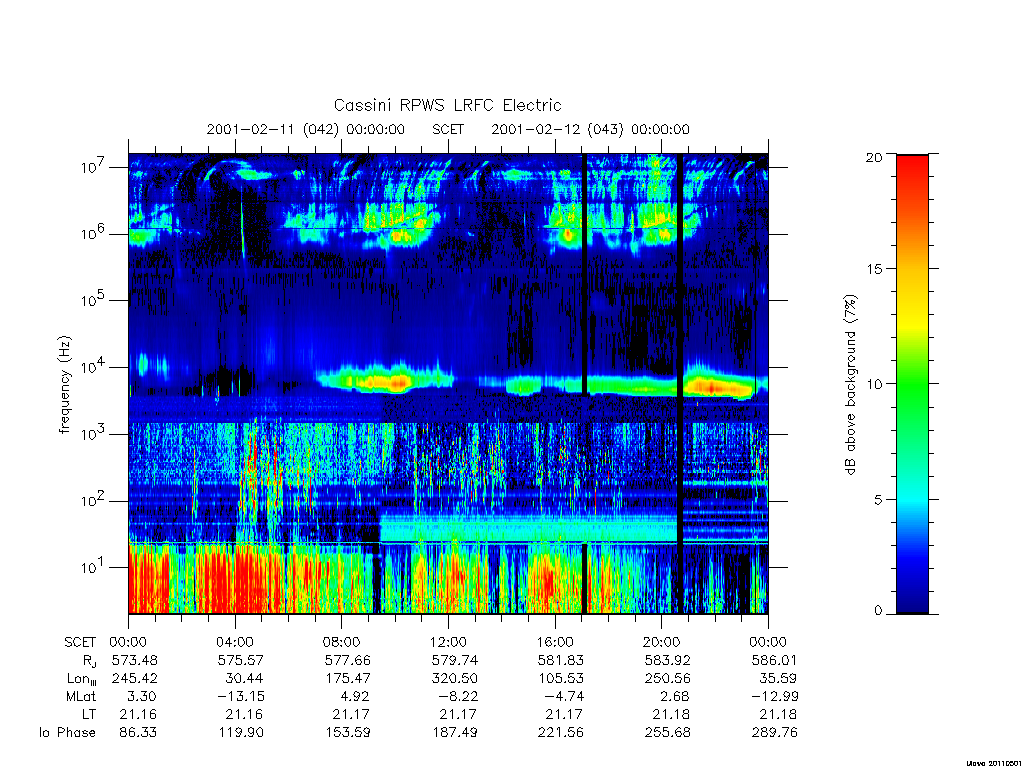Click MLat value '3.30'
This screenshot has height=768, width=1024.
(142, 697)
